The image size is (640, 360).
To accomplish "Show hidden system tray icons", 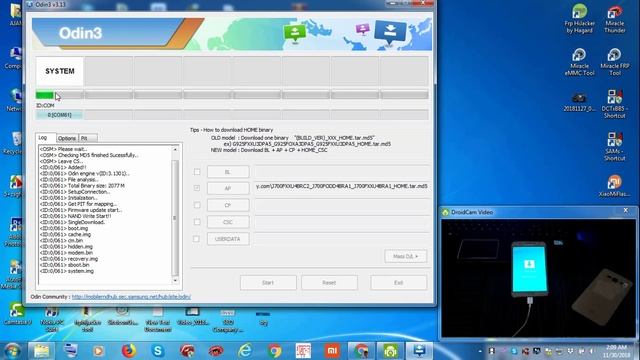I will [480, 351].
